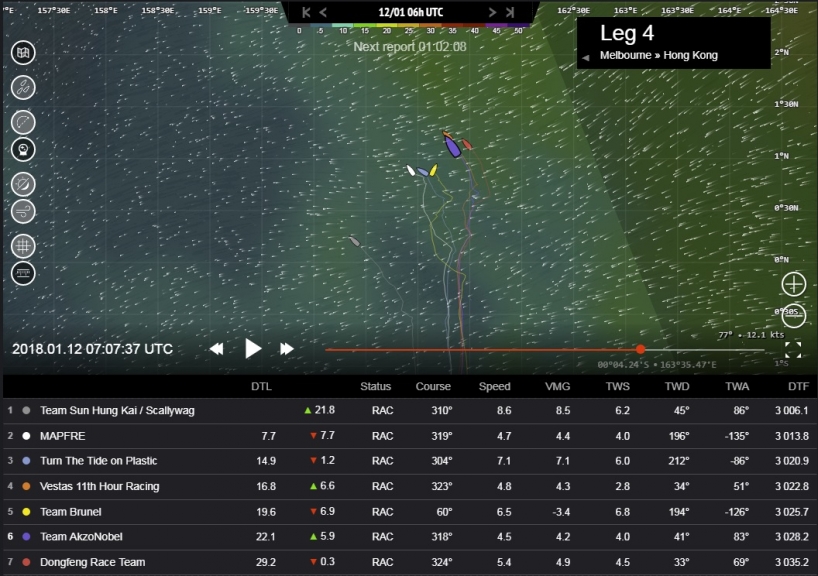Viewport: 818px width, 576px height.
Task: Click the 12/01 06h UTC report label
Action: tap(411, 12)
